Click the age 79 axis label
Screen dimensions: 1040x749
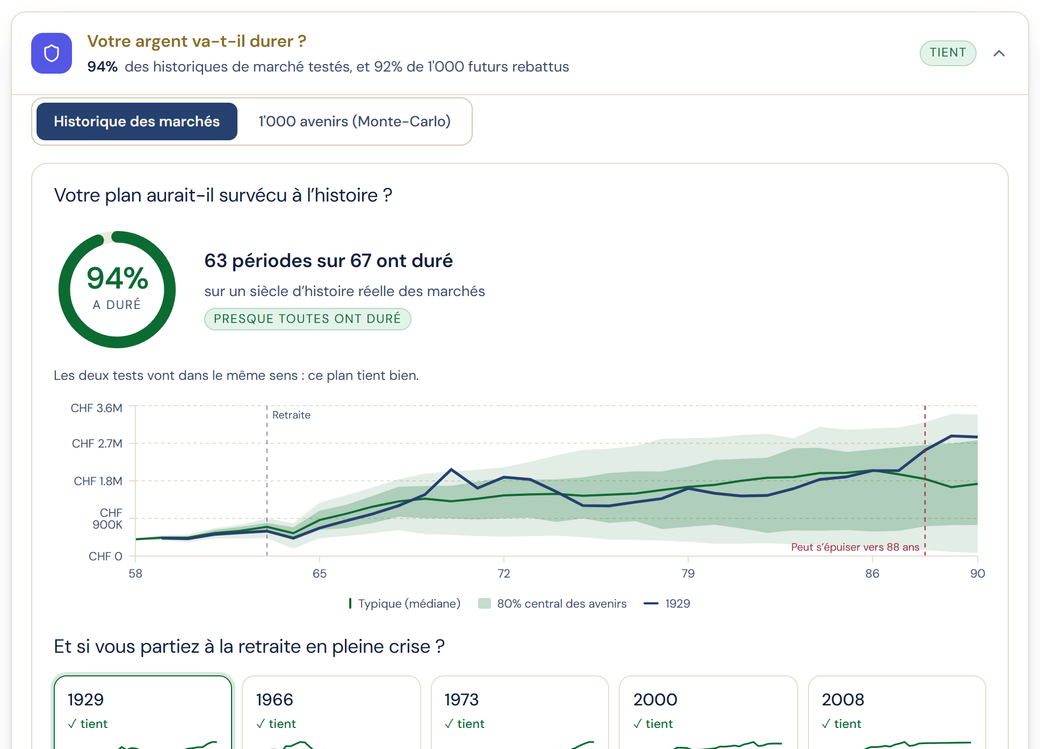click(688, 573)
